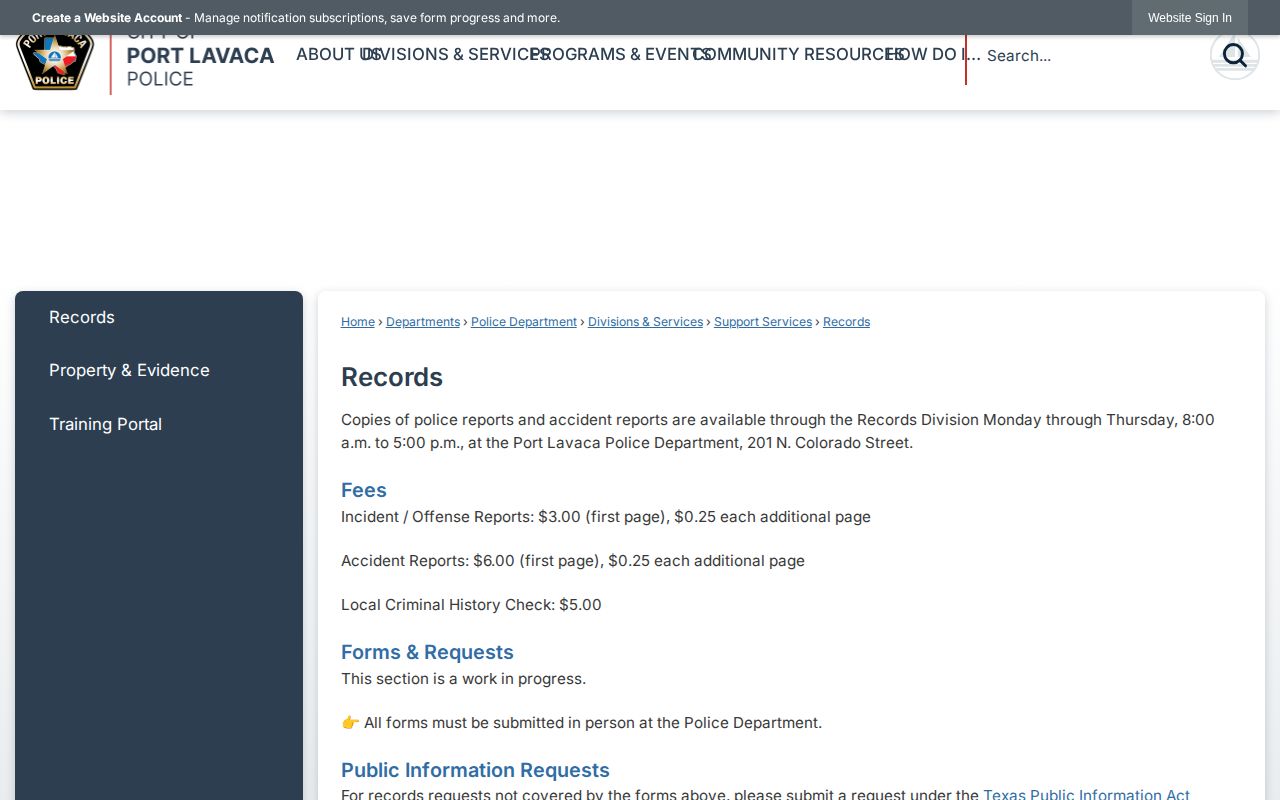Open the Divisions & Services menu
This screenshot has height=800, width=1280.
tap(456, 54)
